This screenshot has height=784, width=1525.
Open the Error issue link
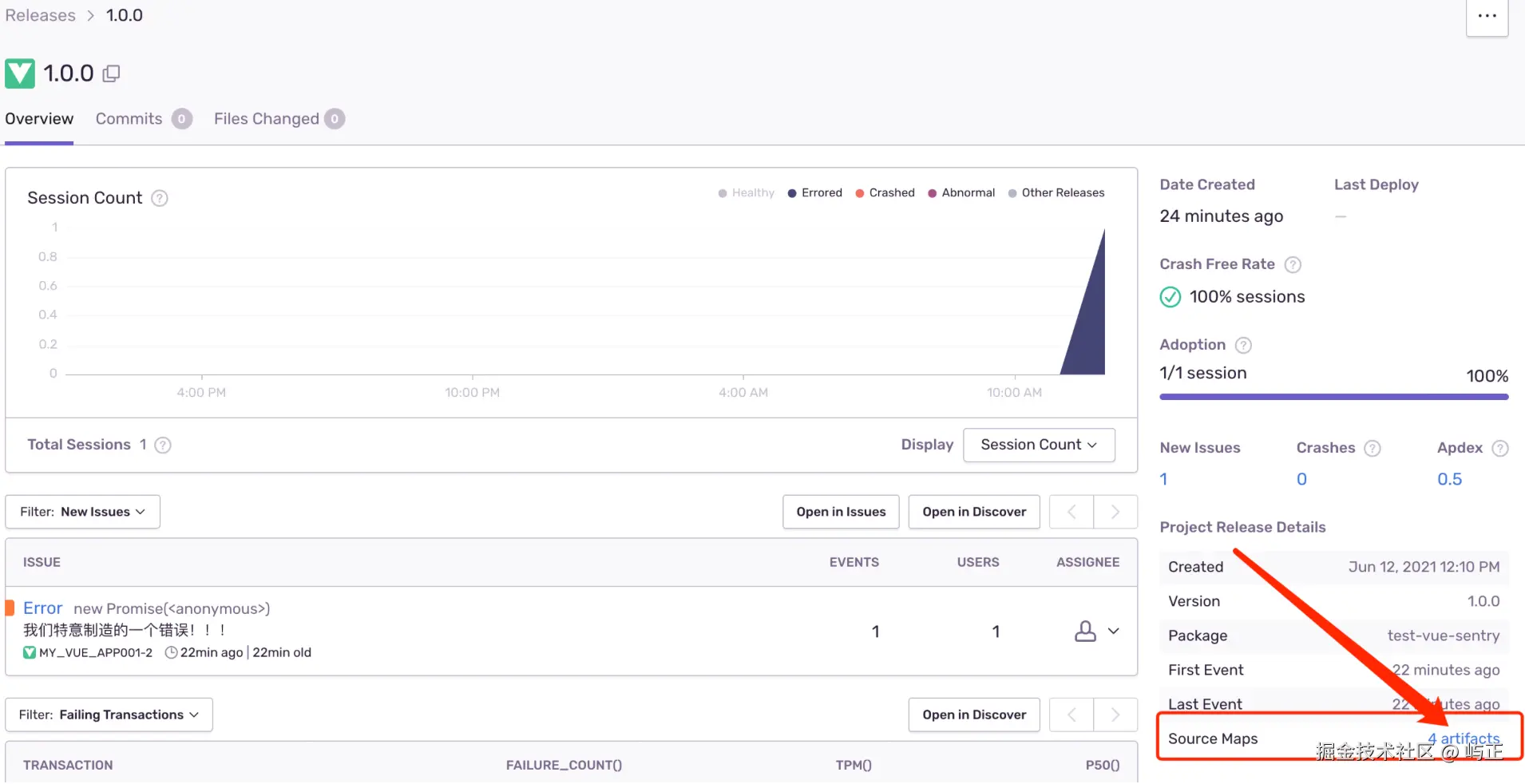[x=42, y=608]
